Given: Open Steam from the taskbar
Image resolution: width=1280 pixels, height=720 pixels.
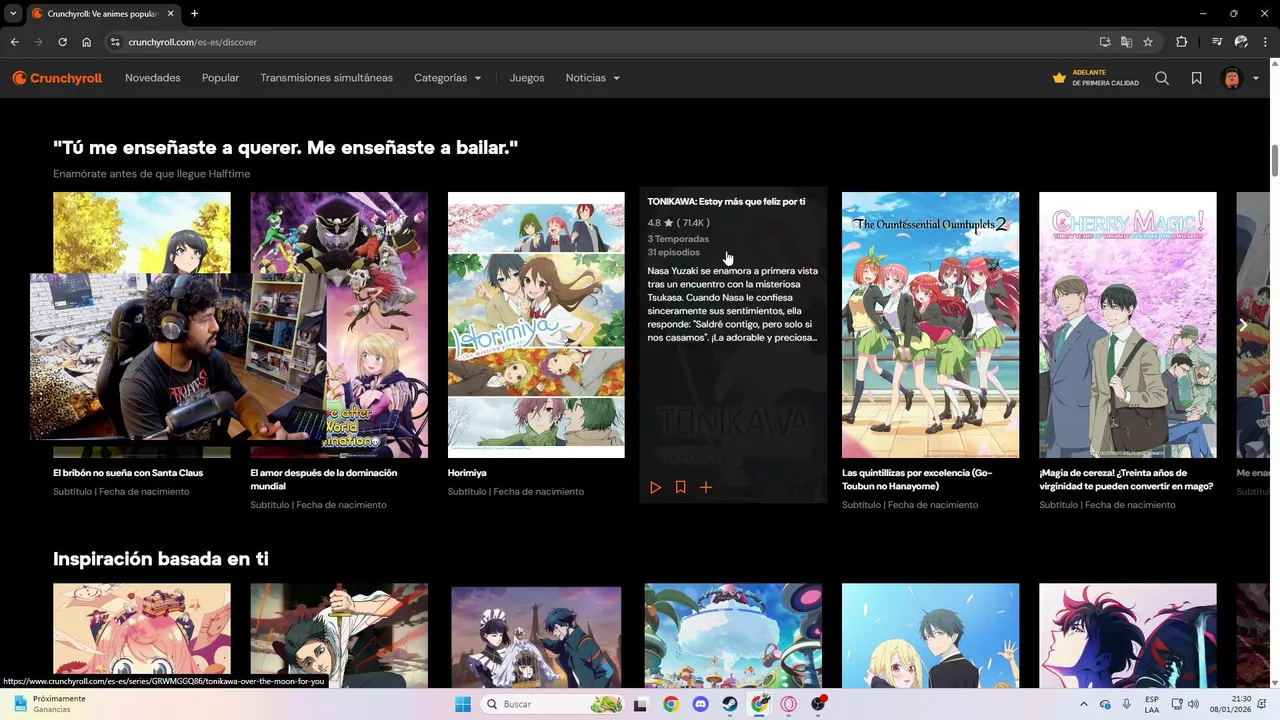Looking at the screenshot, I should [729, 704].
